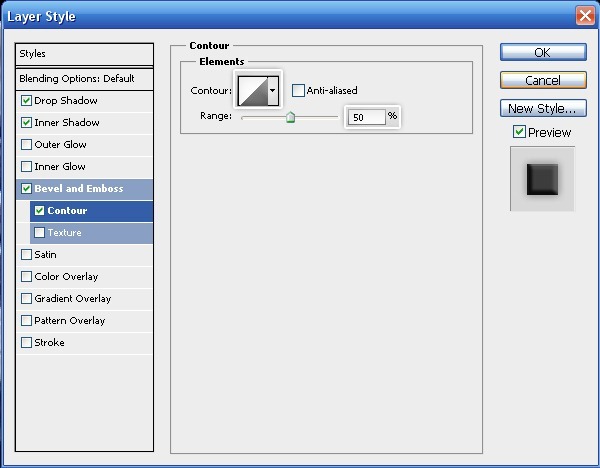The width and height of the screenshot is (600, 468).
Task: Toggle the Preview checkbox
Action: [x=519, y=132]
